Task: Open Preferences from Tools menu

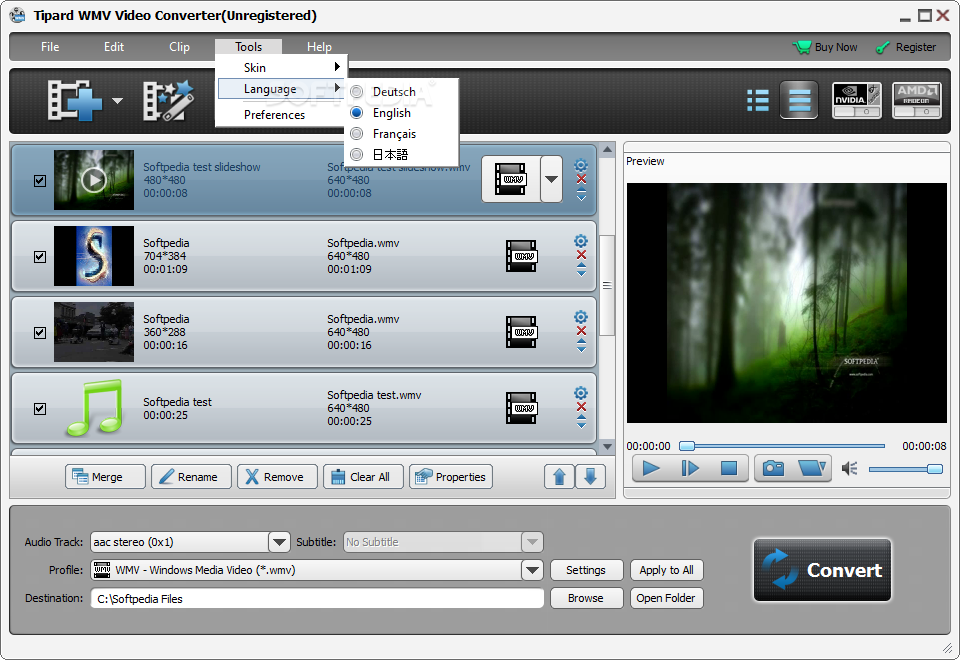Action: coord(282,114)
